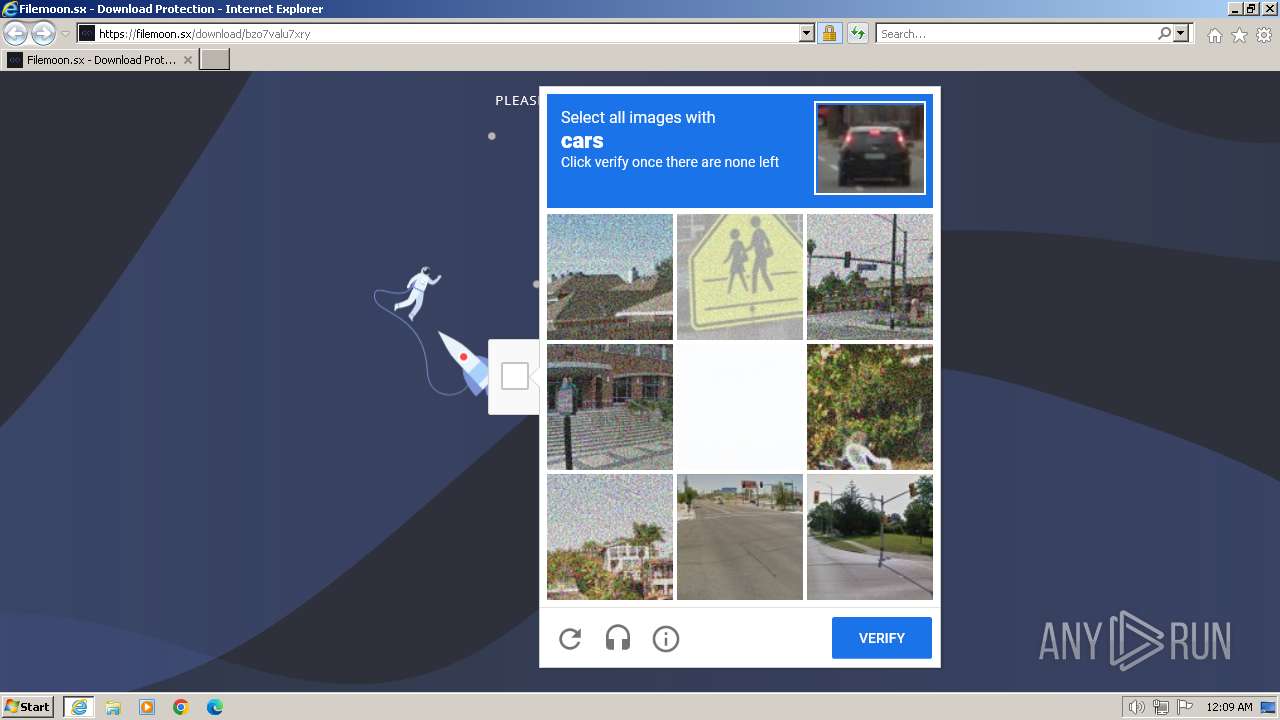This screenshot has height=720, width=1280.
Task: Select the brick building with stairs tile
Action: point(610,407)
